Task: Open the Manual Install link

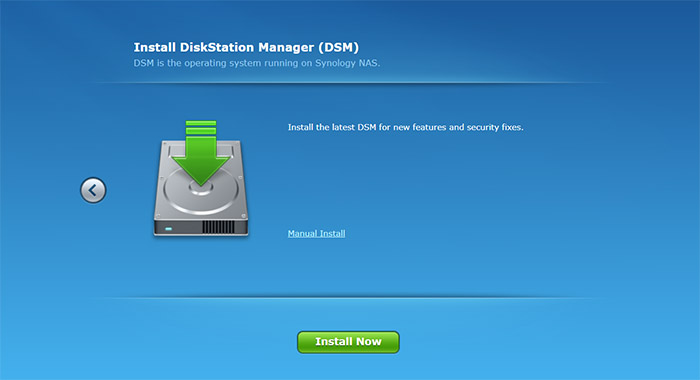Action: click(x=316, y=234)
